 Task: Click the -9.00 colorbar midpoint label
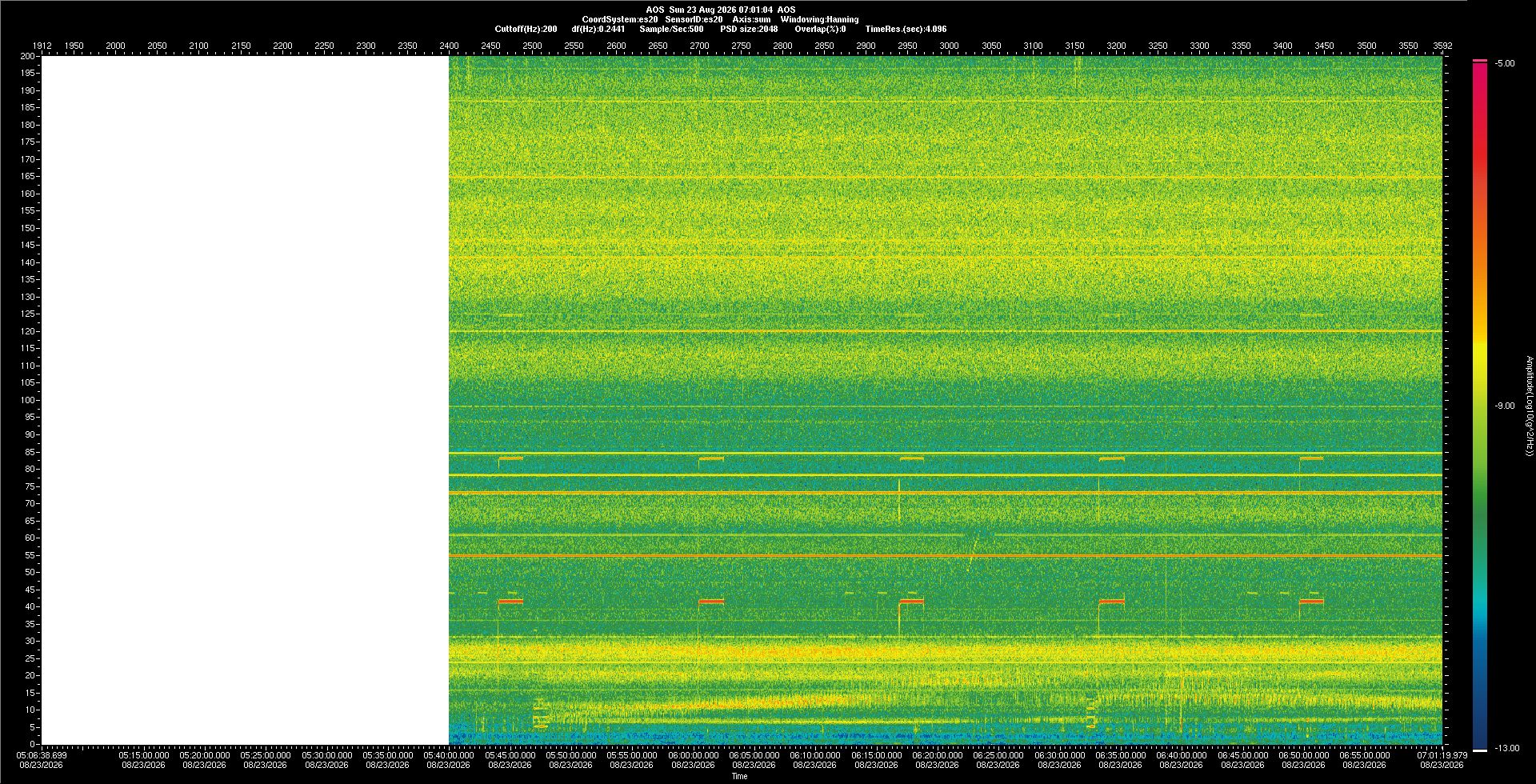pyautogui.click(x=1505, y=406)
